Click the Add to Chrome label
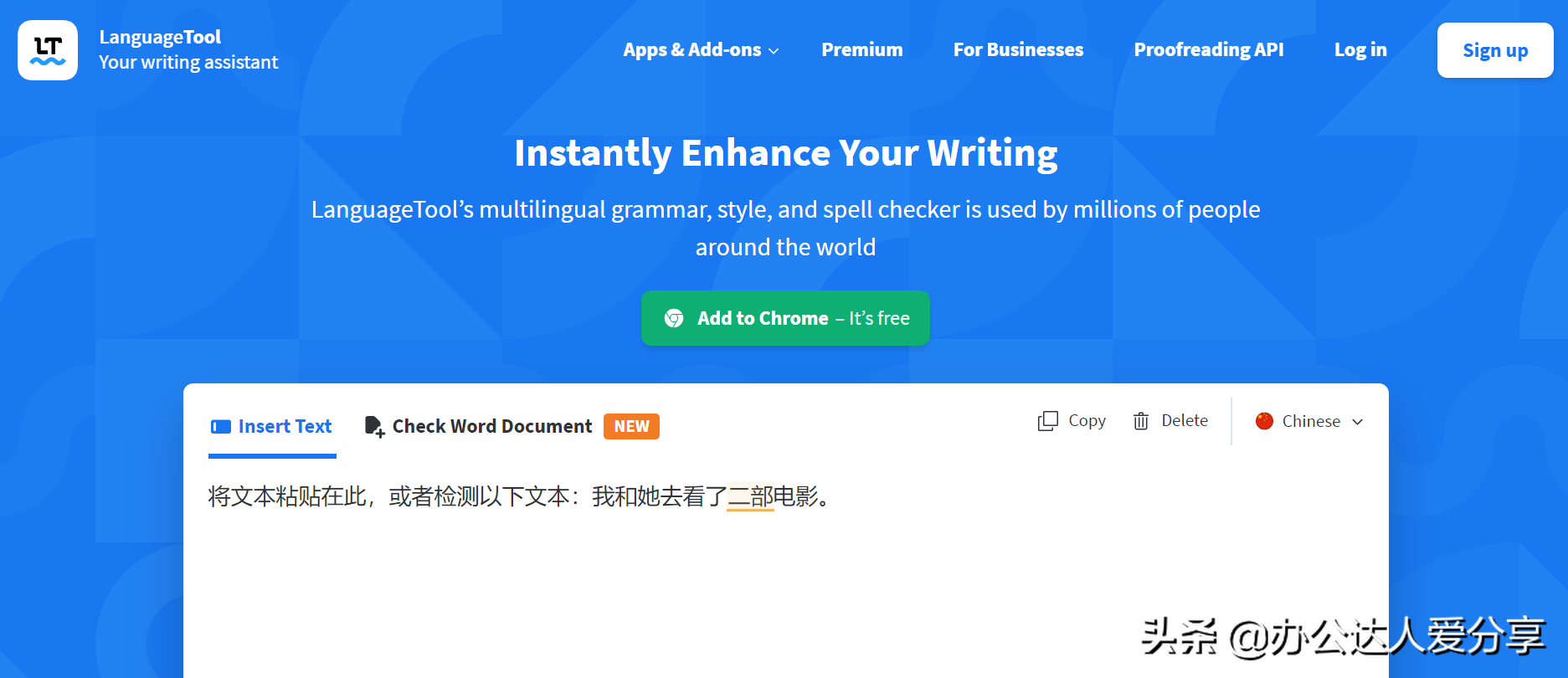This screenshot has width=1568, height=678. pos(763,318)
